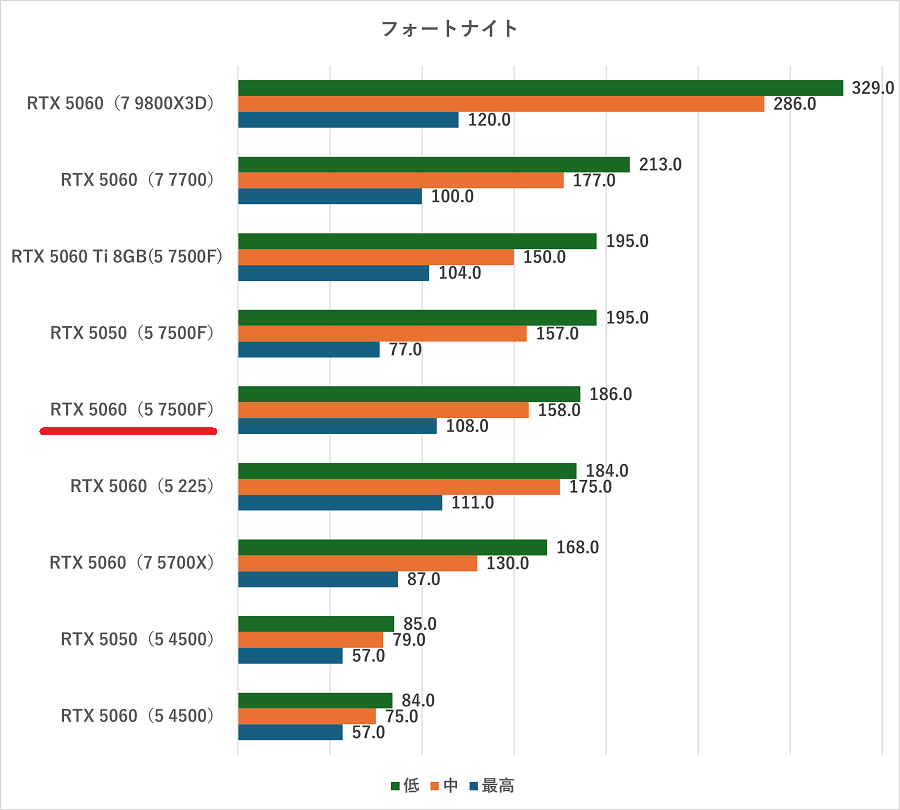Click the data label 84.0
The width and height of the screenshot is (900, 810).
click(417, 700)
